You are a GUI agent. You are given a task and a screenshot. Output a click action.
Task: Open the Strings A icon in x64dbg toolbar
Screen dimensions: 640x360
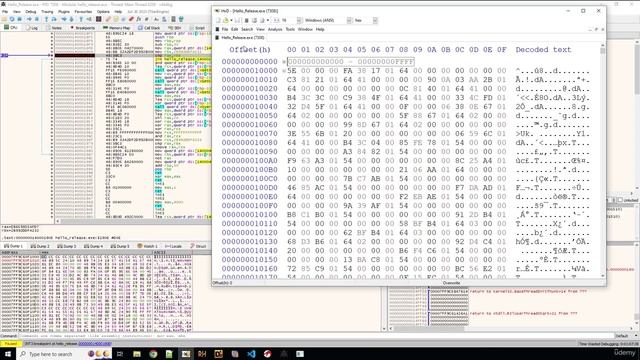tap(156, 19)
